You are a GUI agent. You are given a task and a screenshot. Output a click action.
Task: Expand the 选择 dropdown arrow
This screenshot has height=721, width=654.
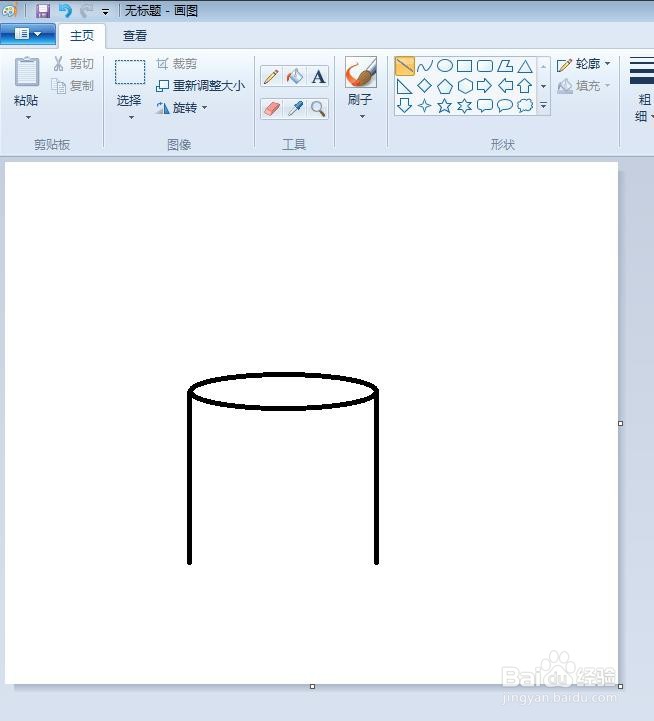coord(131,117)
